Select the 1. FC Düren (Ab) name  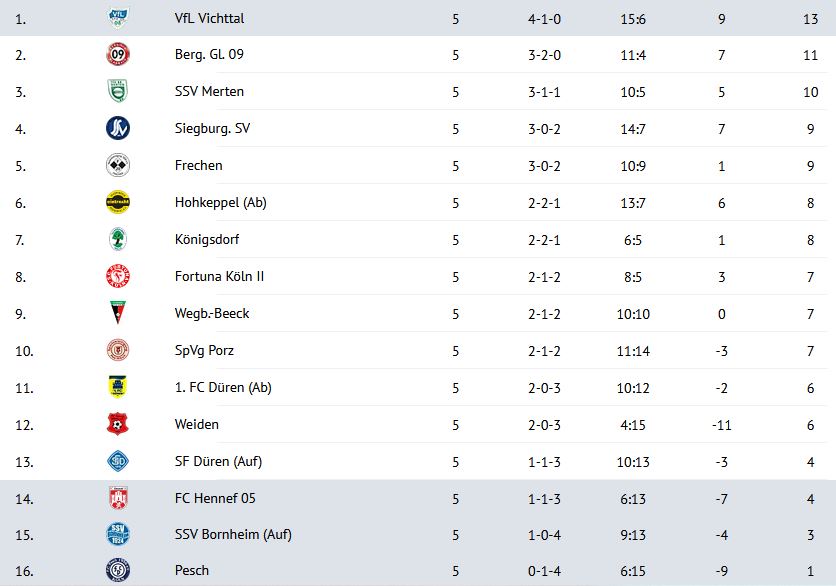[223, 387]
